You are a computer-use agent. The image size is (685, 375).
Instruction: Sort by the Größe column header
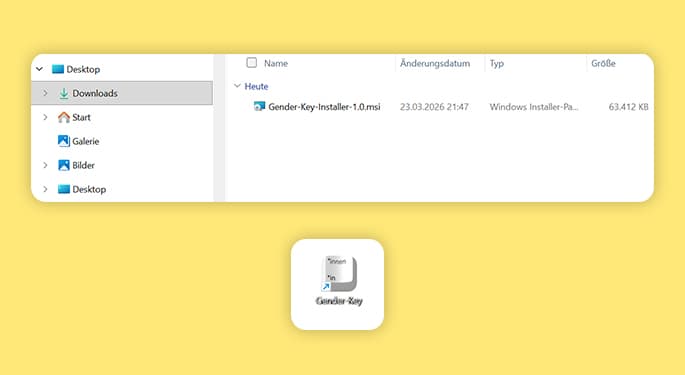click(603, 63)
